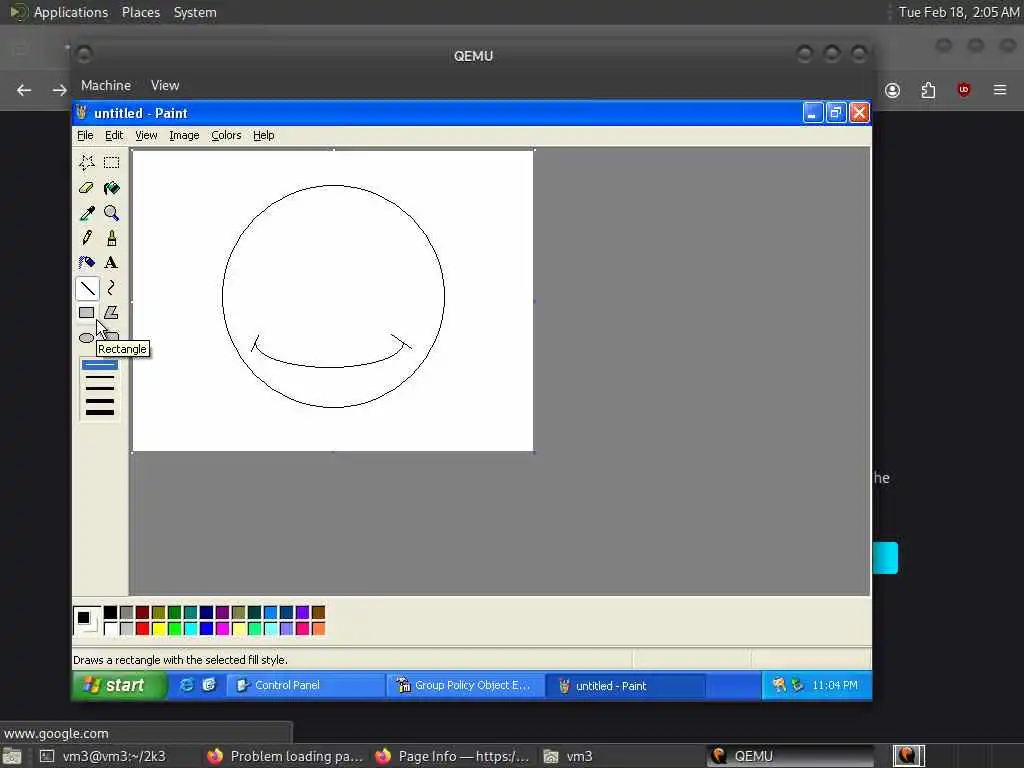Select the magenta palette color
The image size is (1024, 768).
222,628
